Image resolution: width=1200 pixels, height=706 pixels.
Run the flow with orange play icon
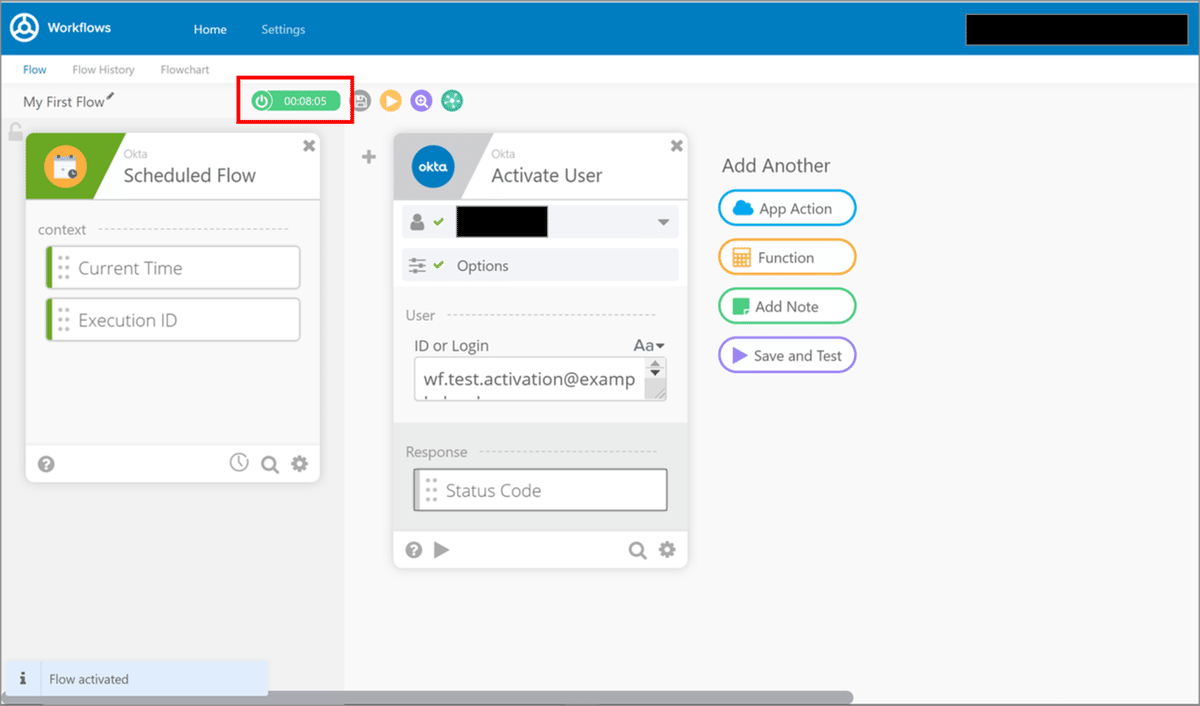coord(391,101)
